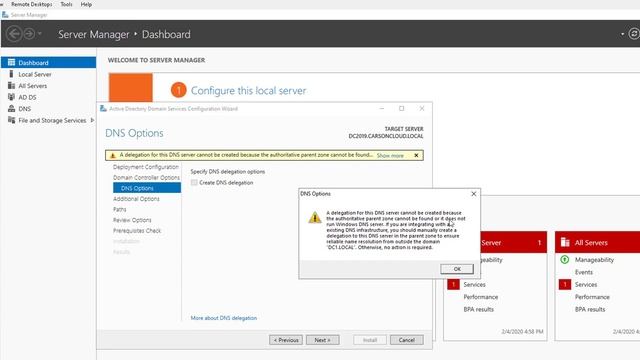Click red Services alert badge in Server tile
640x360 pixels.
point(453,284)
